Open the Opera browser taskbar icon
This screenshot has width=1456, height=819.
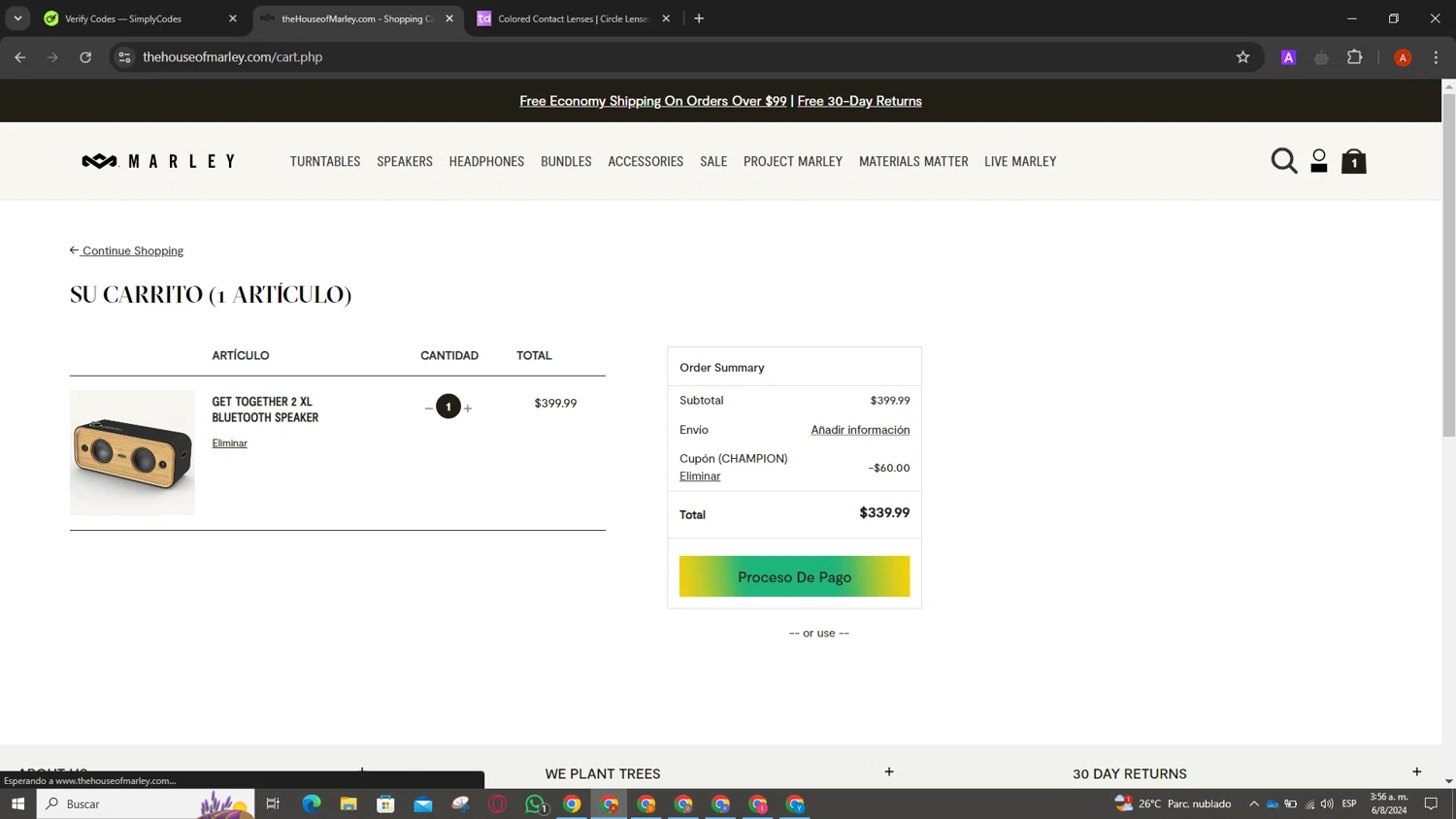(498, 803)
